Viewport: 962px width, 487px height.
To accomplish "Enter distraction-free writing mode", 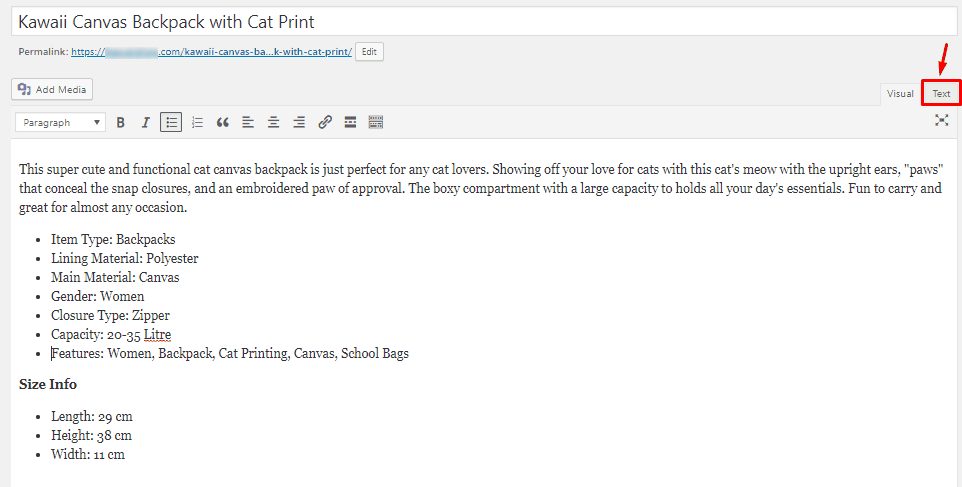I will click(x=941, y=121).
